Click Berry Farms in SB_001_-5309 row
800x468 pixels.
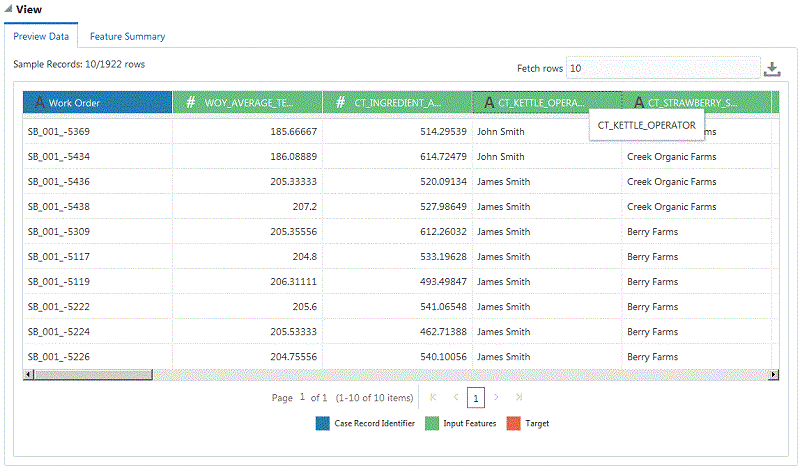click(653, 232)
